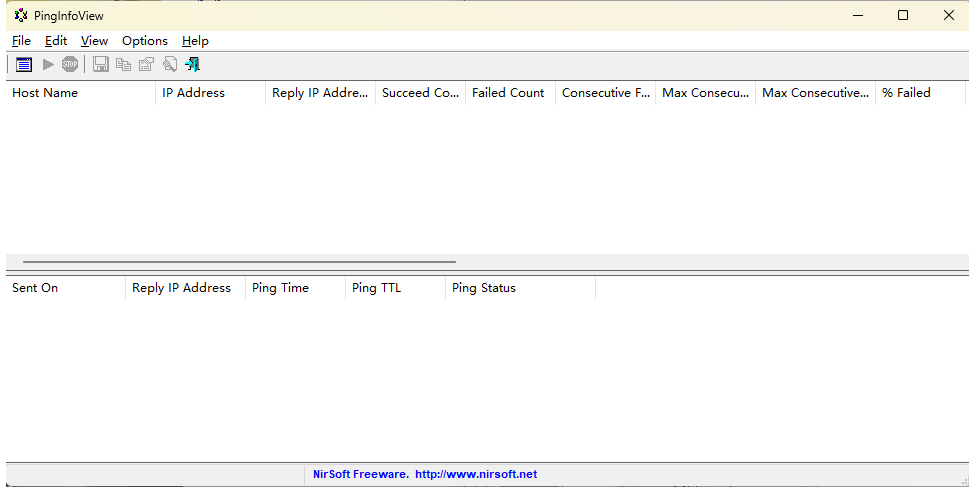Open the Options menu
Screen dimensions: 974x487
click(x=145, y=41)
